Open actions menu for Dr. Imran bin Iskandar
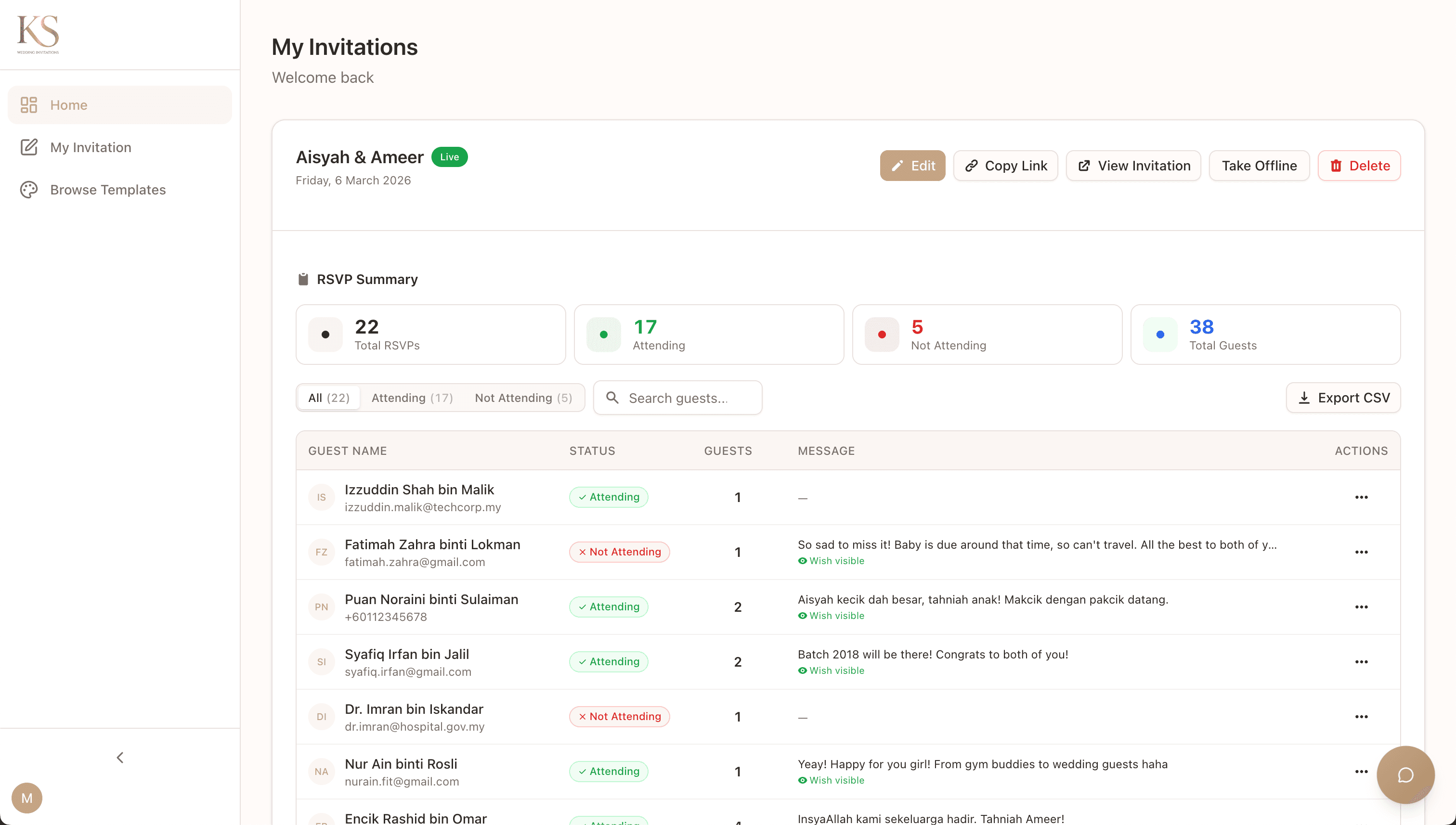 click(1362, 716)
